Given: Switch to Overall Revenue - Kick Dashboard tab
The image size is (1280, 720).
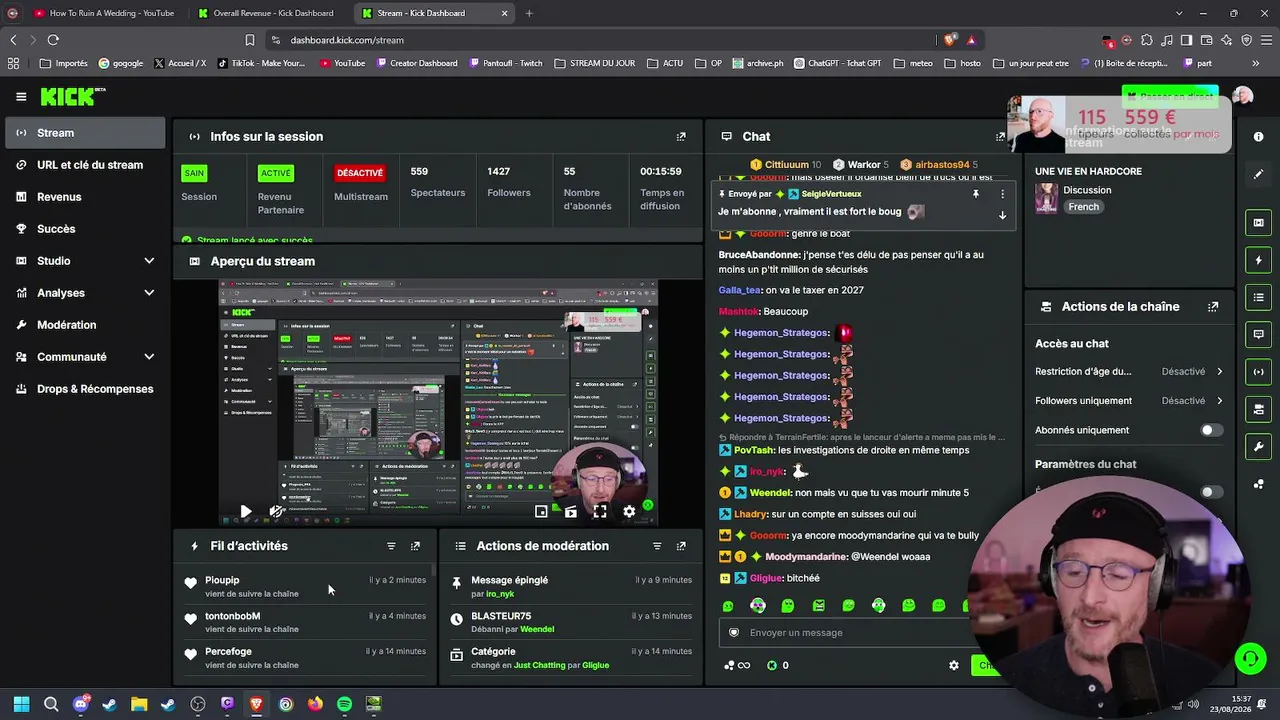Looking at the screenshot, I should click(265, 13).
